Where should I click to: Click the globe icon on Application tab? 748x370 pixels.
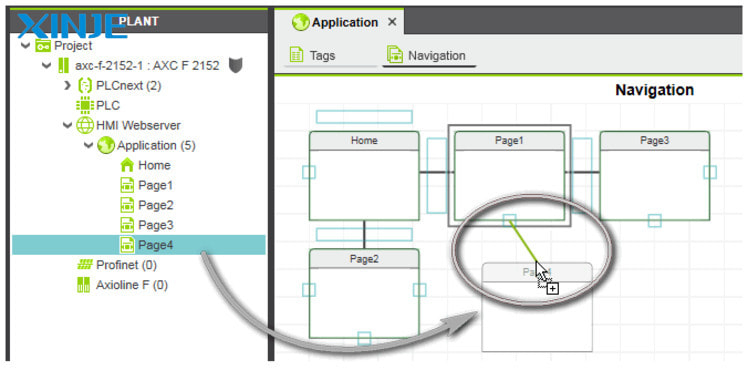pyautogui.click(x=301, y=22)
